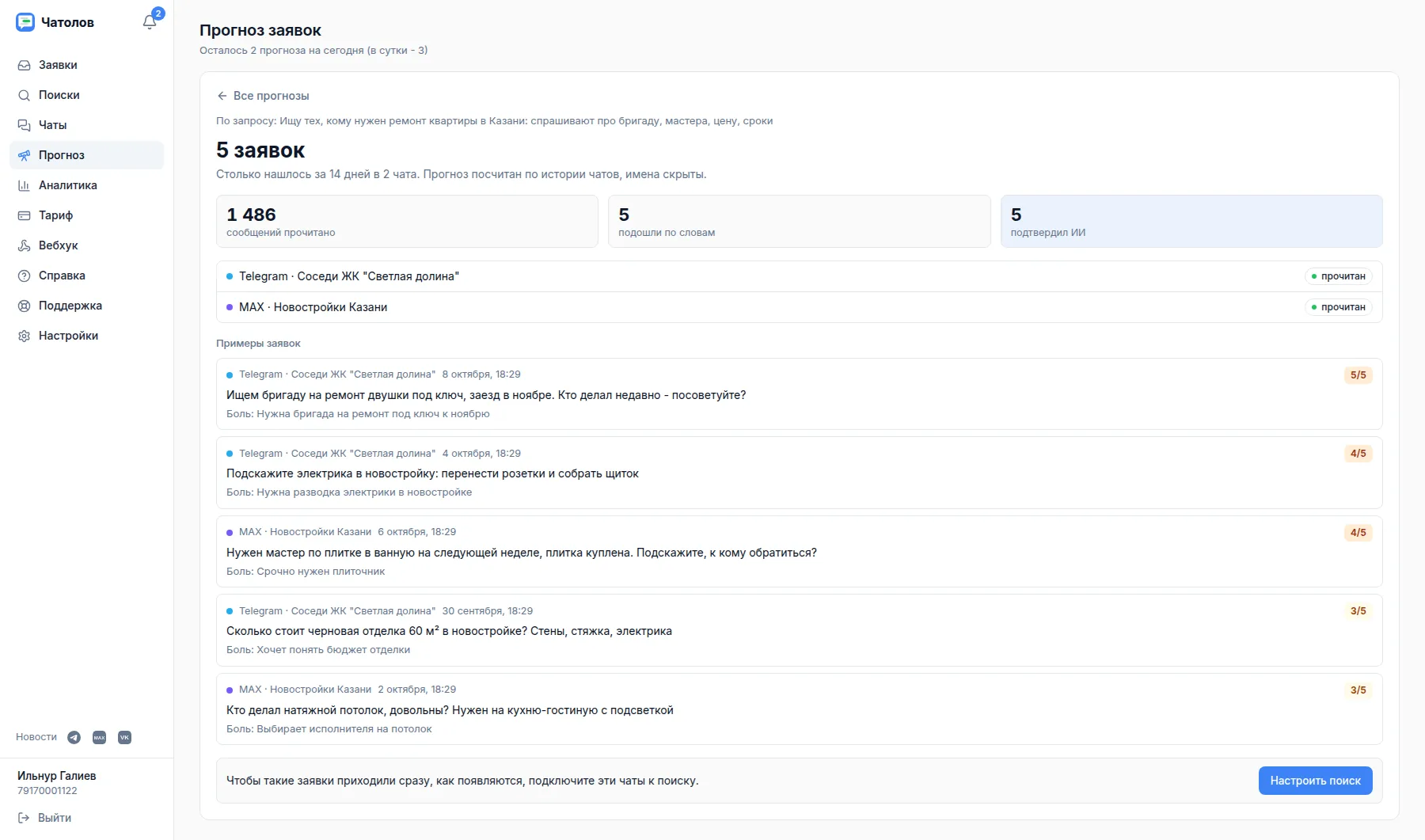Select the подтвердил ИИ card
Image resolution: width=1425 pixels, height=840 pixels.
(x=1191, y=222)
